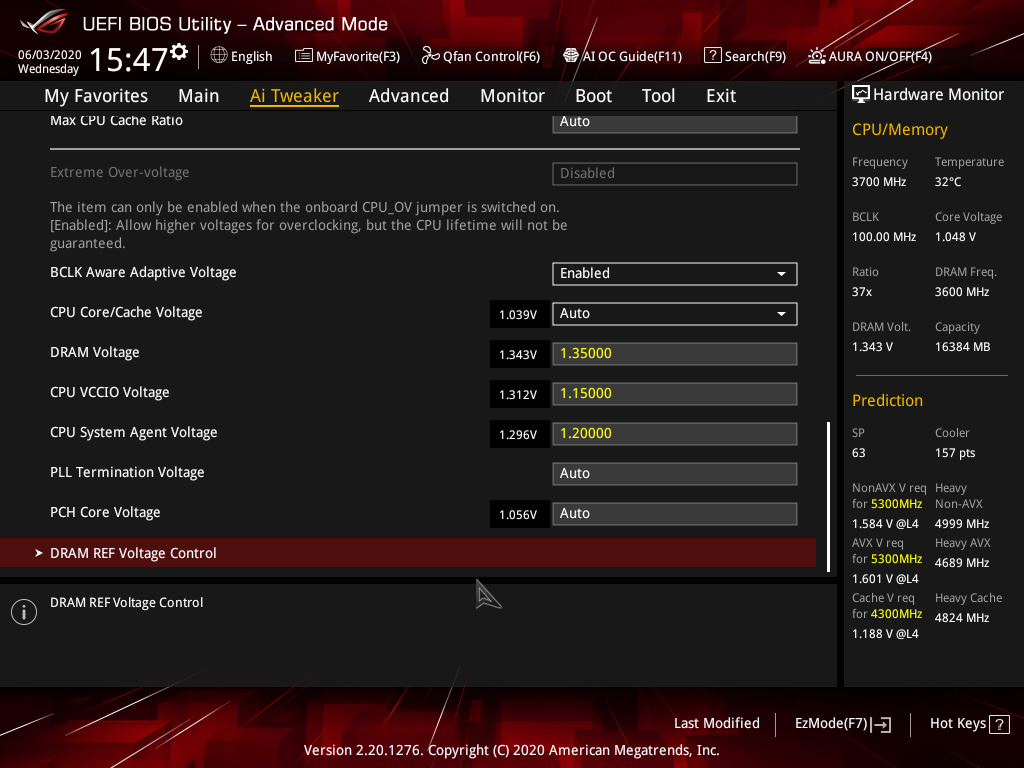Switch to the Advanced tab

click(409, 95)
